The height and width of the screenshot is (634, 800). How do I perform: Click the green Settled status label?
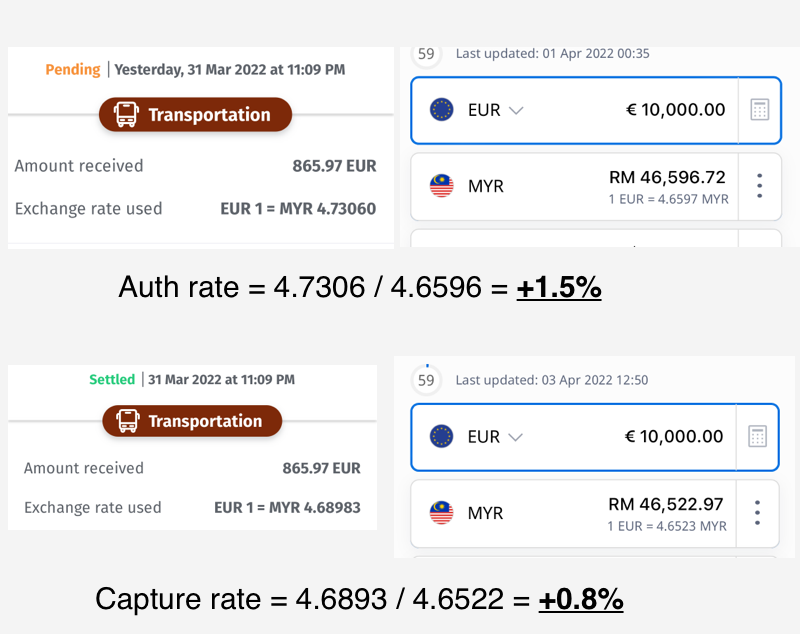112,380
